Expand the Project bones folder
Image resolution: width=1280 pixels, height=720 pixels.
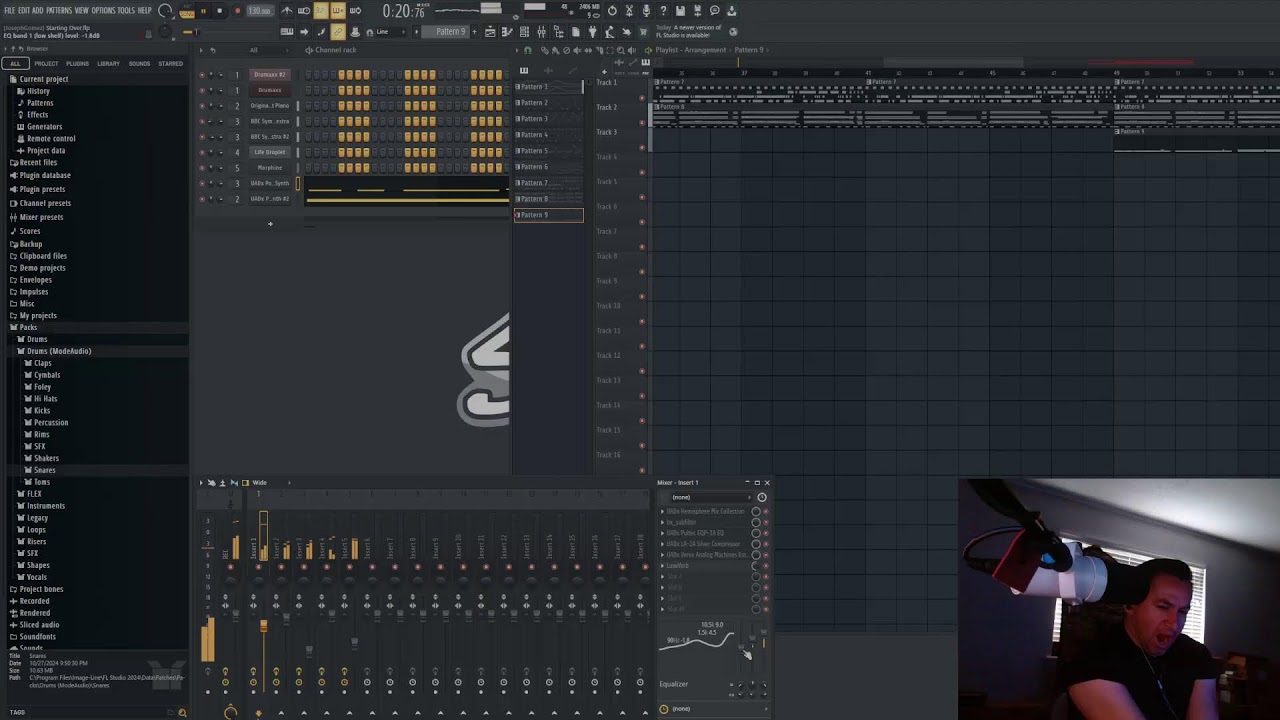point(41,589)
